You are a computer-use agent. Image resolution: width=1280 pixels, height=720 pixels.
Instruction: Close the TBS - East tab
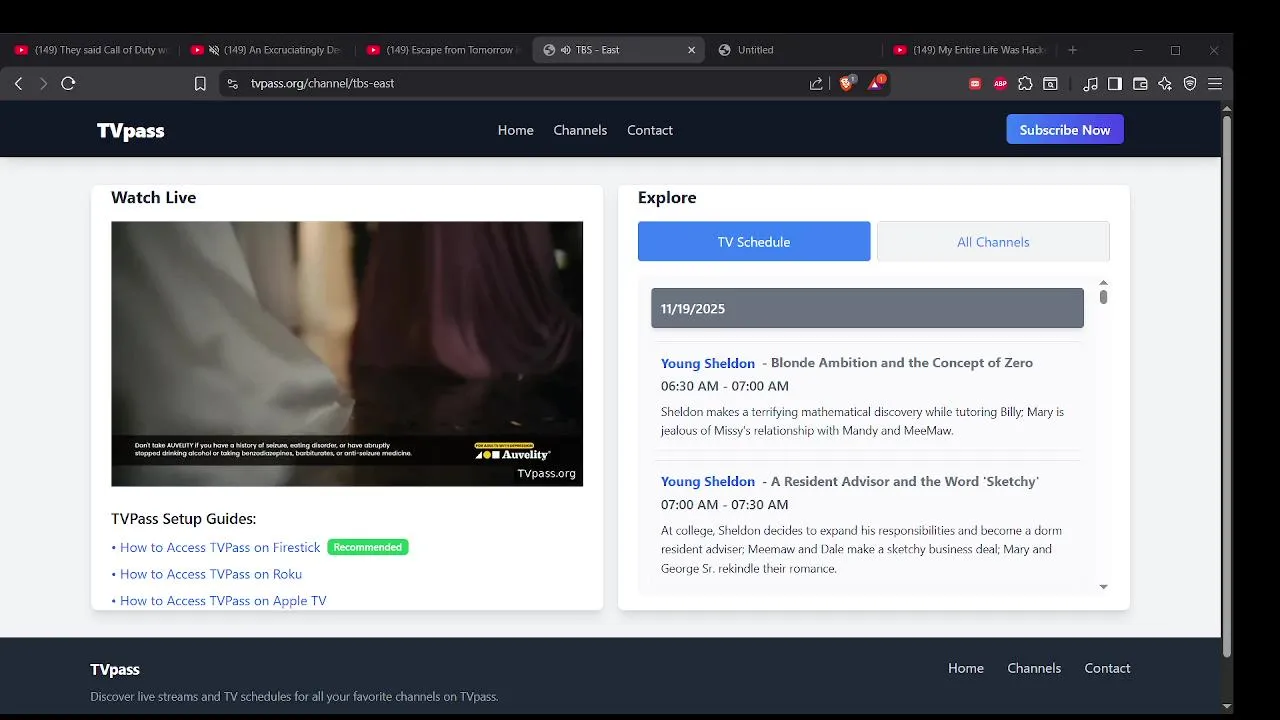[691, 50]
